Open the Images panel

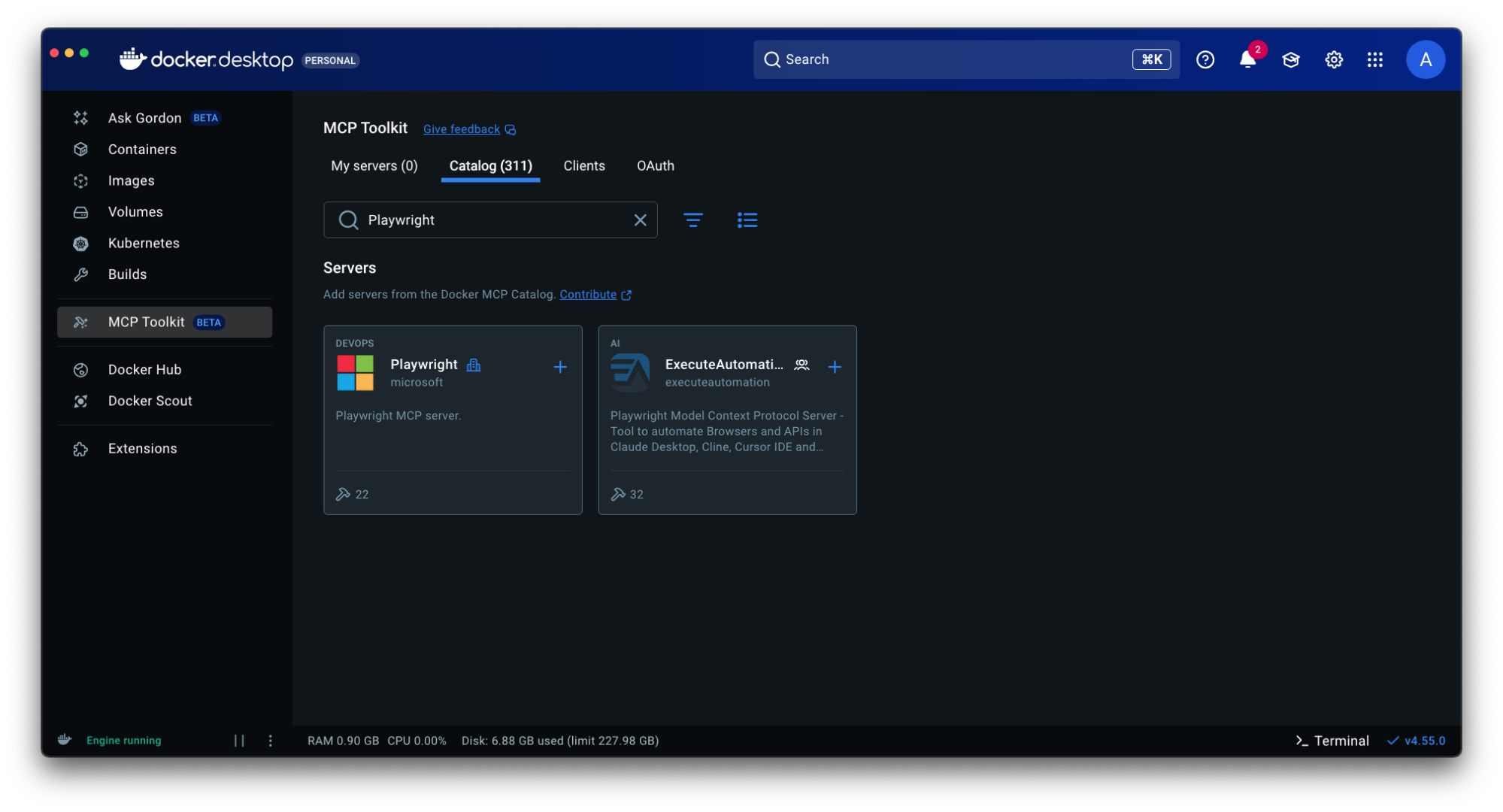pos(130,180)
